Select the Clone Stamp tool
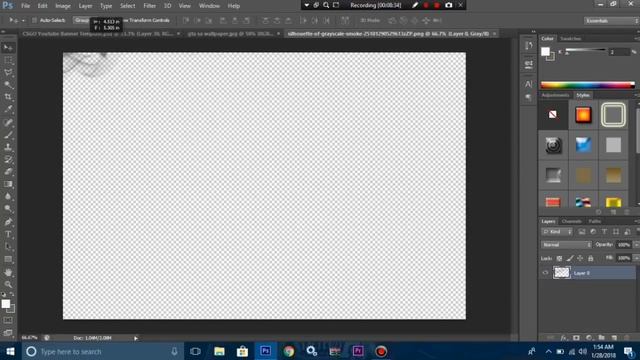This screenshot has height=360, width=640. click(x=8, y=147)
